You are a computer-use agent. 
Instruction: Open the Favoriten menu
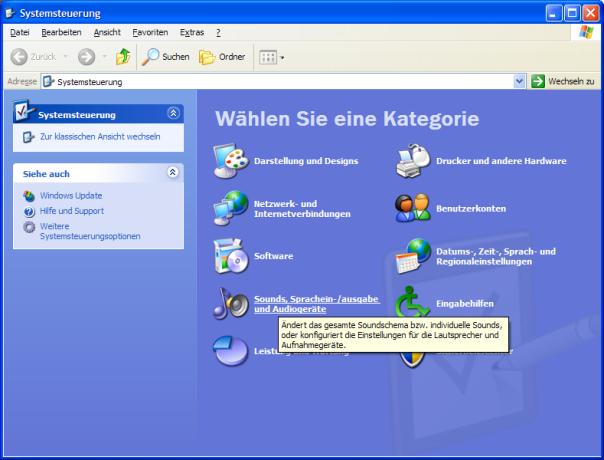pyautogui.click(x=149, y=33)
